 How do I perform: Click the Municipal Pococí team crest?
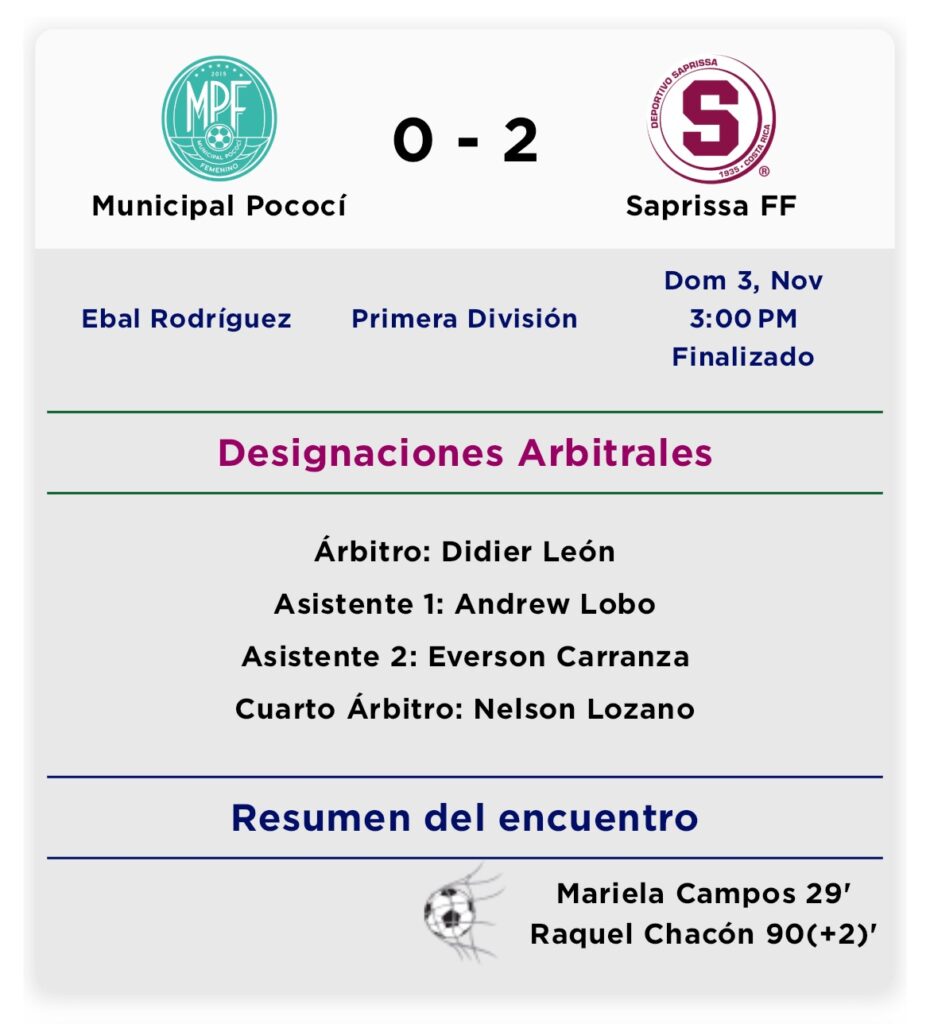tap(219, 118)
